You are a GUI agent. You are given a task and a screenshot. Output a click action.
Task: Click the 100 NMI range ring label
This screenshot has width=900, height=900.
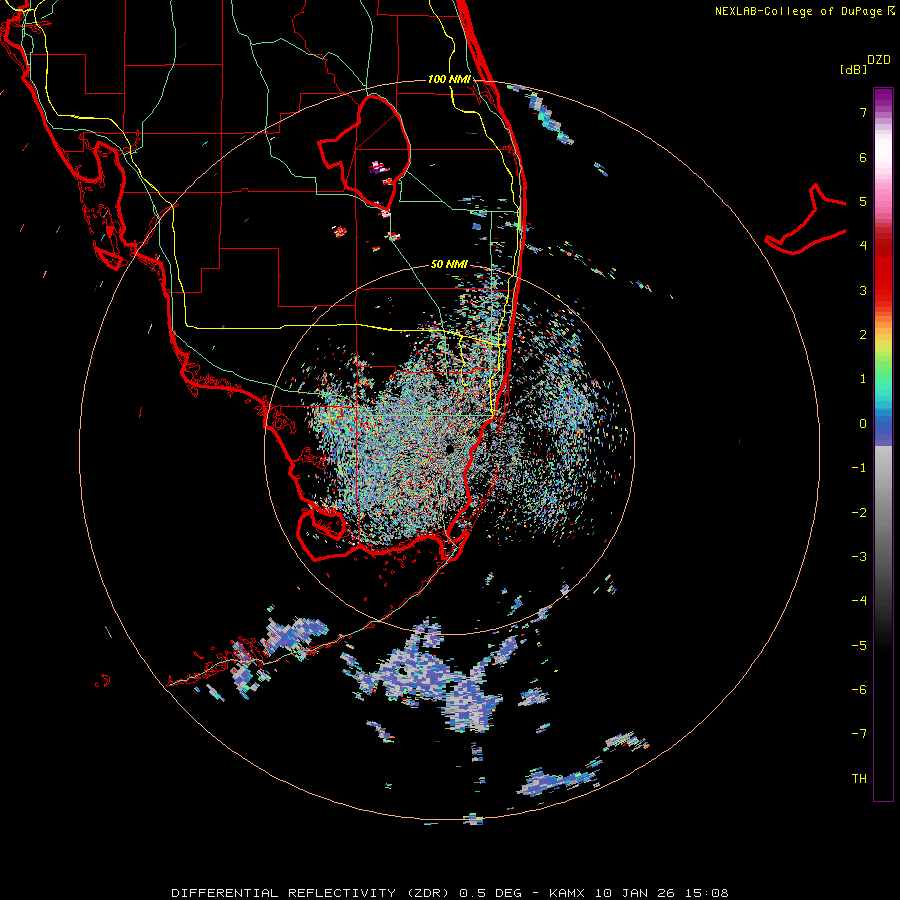tap(449, 79)
